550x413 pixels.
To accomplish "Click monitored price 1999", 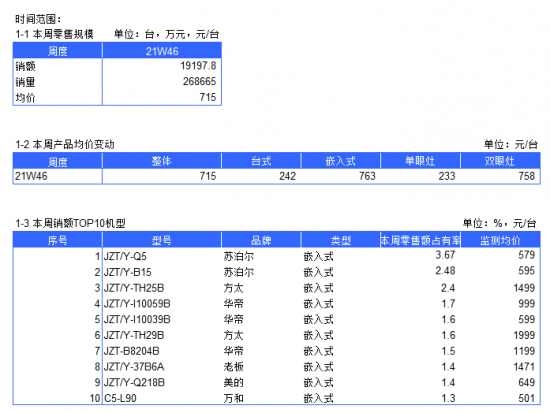I will tap(524, 335).
